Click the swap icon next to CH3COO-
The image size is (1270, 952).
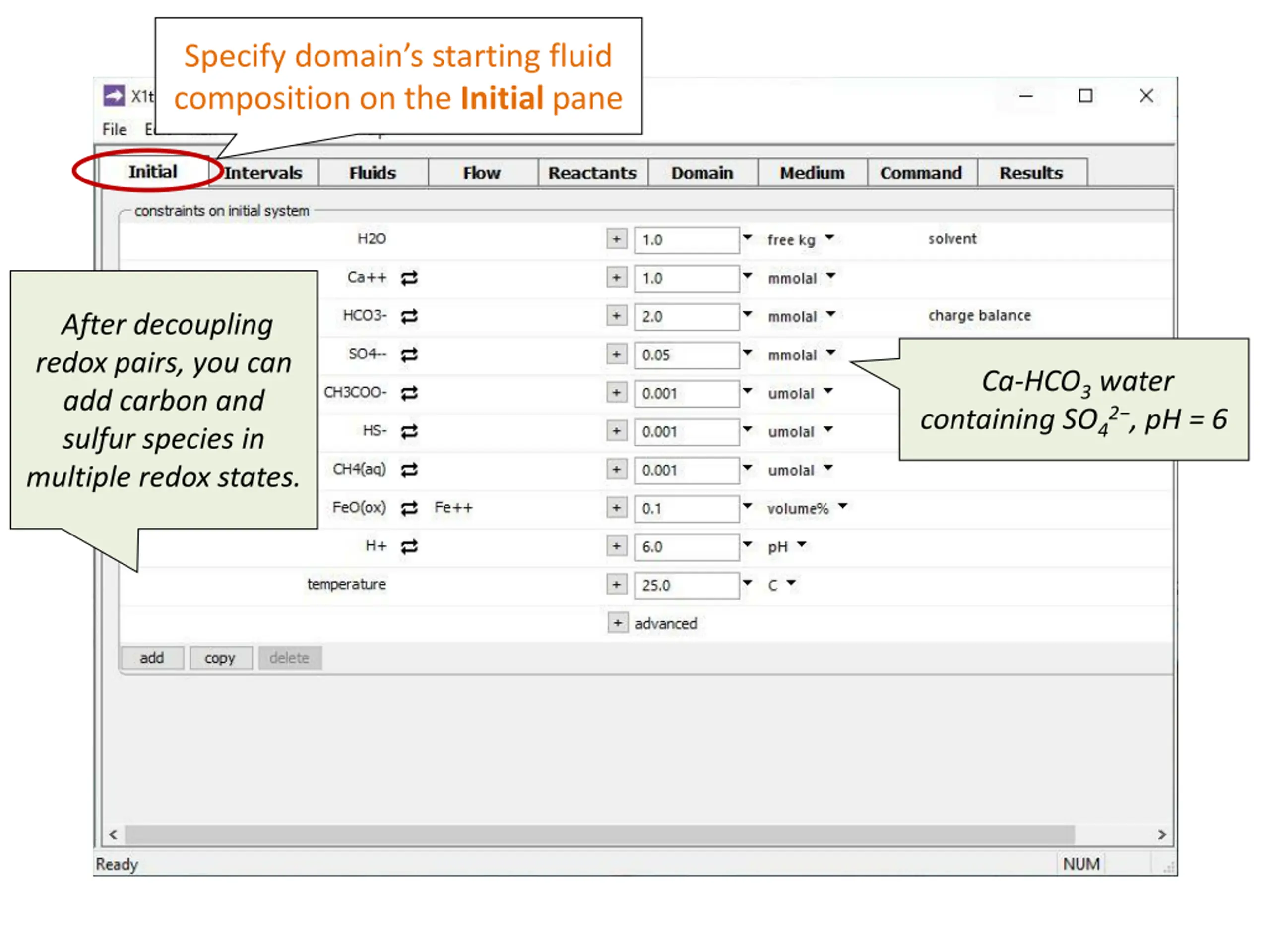[409, 394]
